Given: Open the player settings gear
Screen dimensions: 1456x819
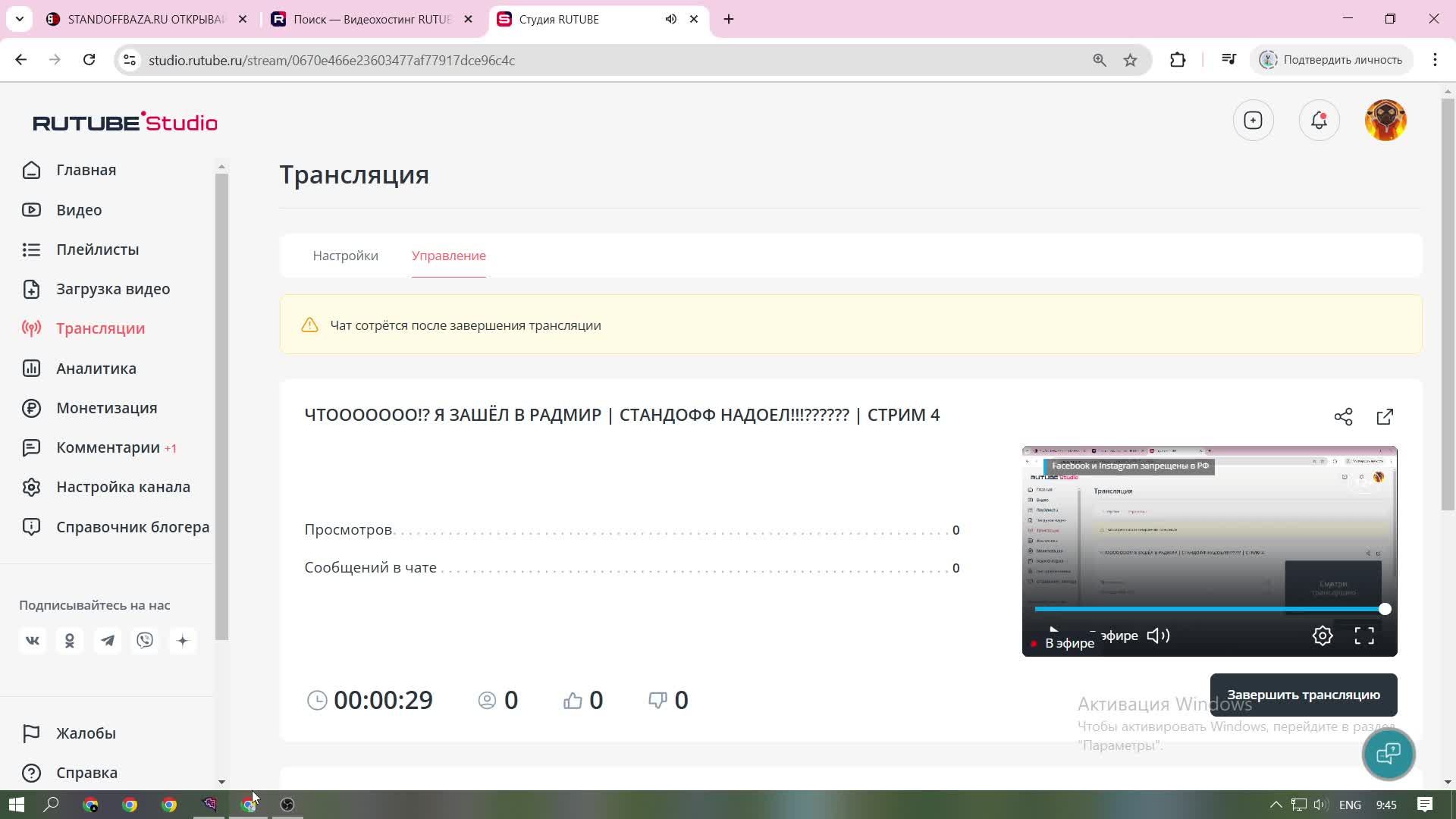Looking at the screenshot, I should [x=1323, y=636].
